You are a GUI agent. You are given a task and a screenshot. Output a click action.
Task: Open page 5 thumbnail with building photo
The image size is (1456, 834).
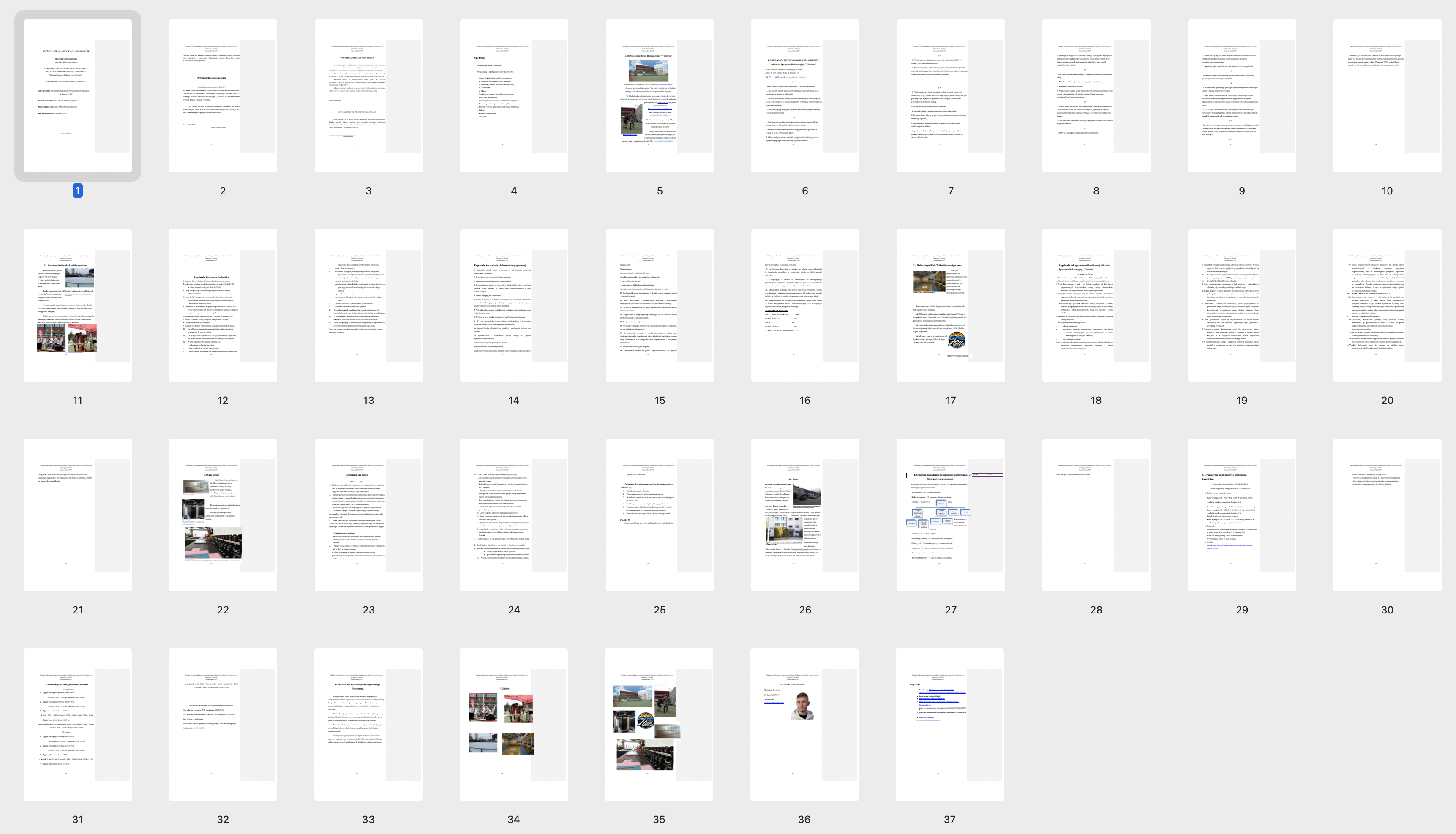(x=659, y=95)
